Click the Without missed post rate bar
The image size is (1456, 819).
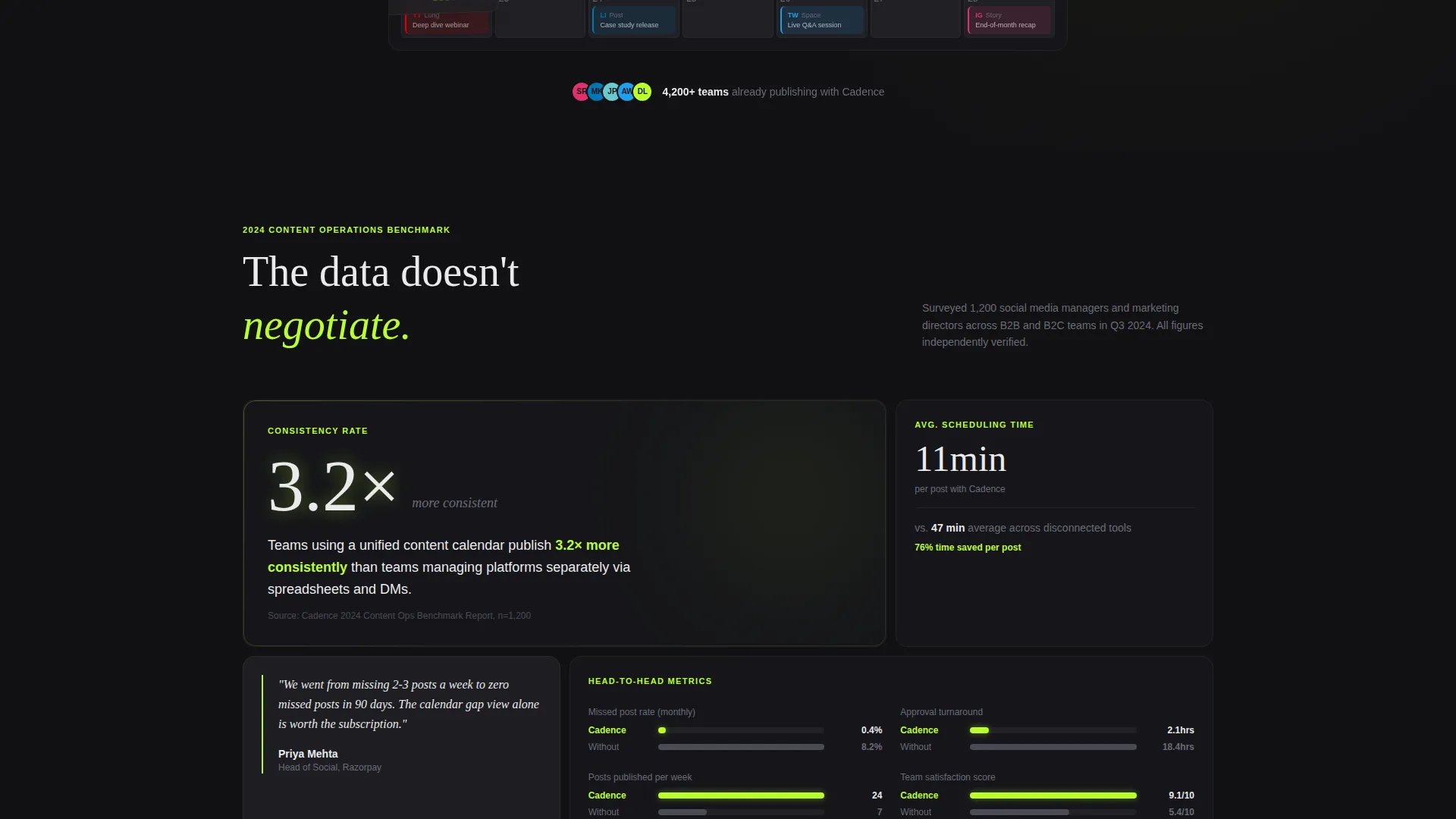coord(741,747)
